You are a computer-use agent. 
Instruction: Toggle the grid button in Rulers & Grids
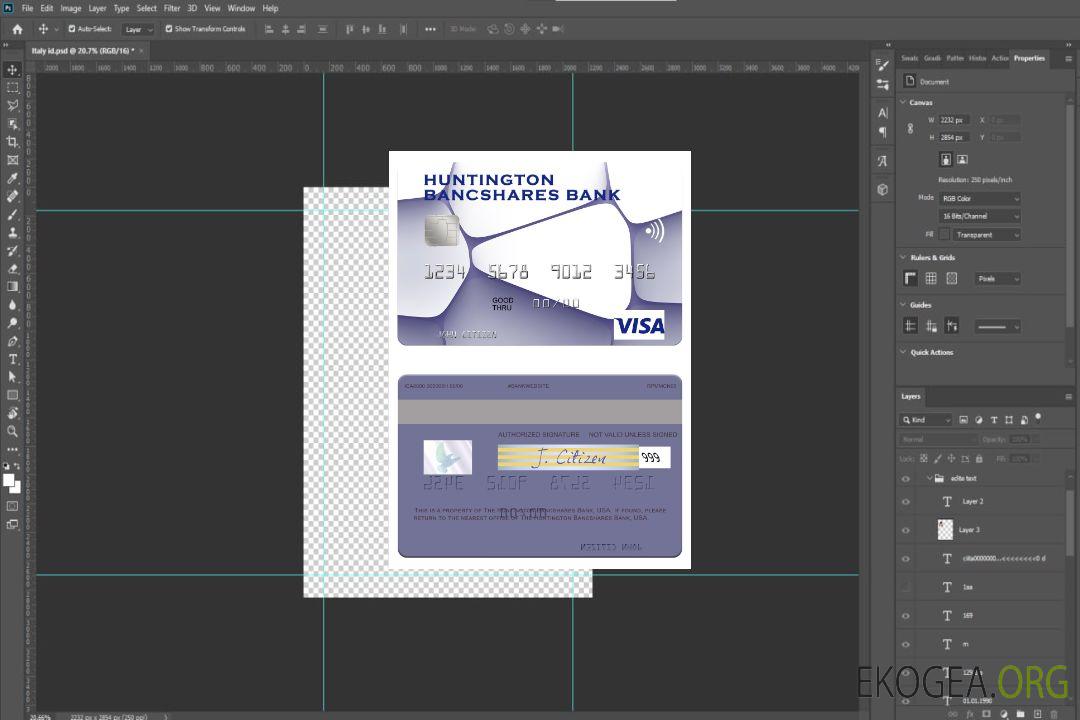click(x=931, y=278)
